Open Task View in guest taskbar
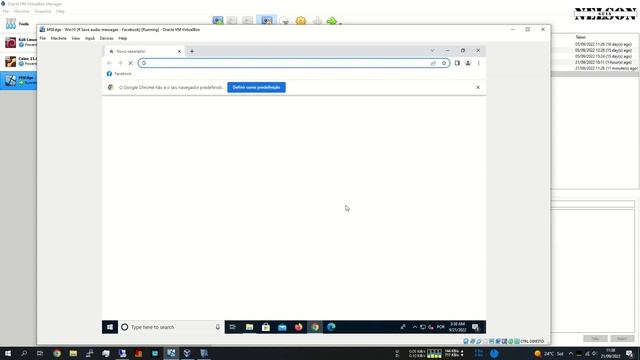 pyautogui.click(x=233, y=327)
